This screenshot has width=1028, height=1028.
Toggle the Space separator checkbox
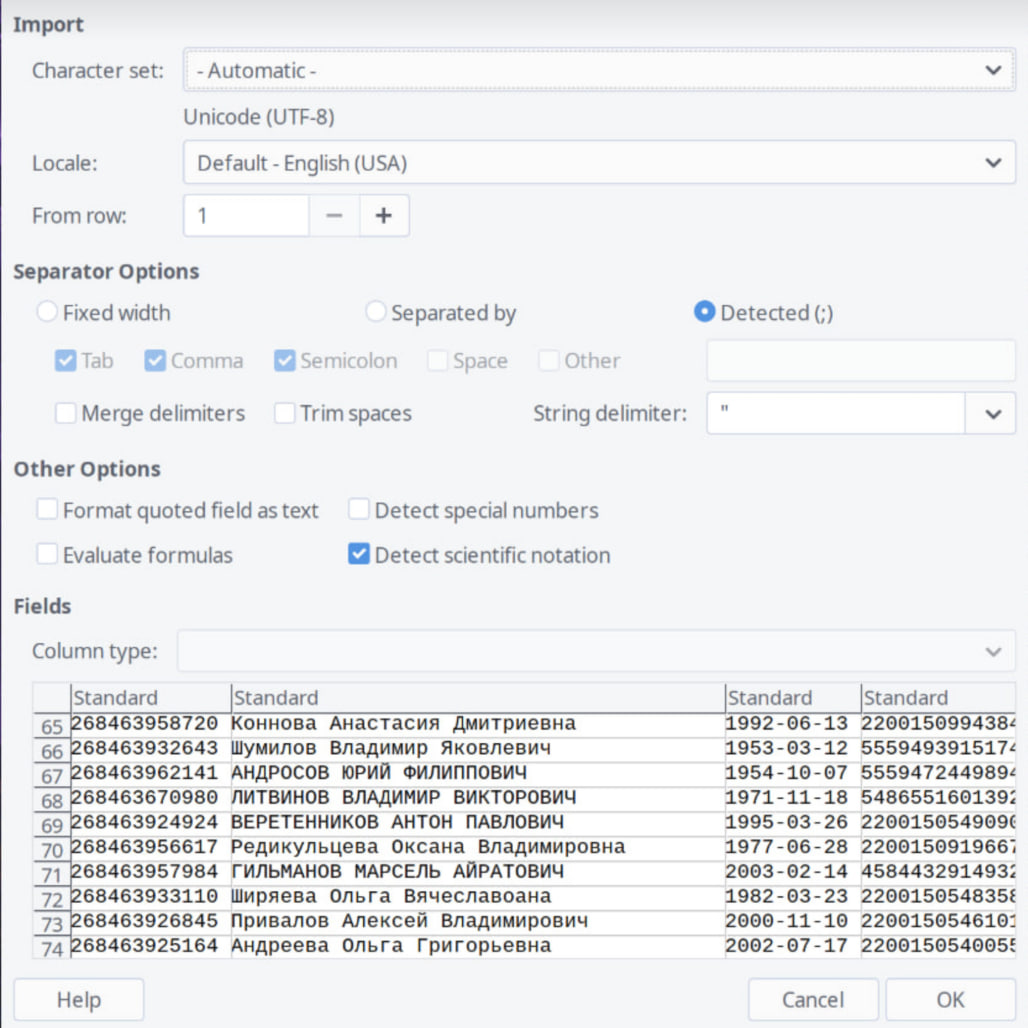437,361
